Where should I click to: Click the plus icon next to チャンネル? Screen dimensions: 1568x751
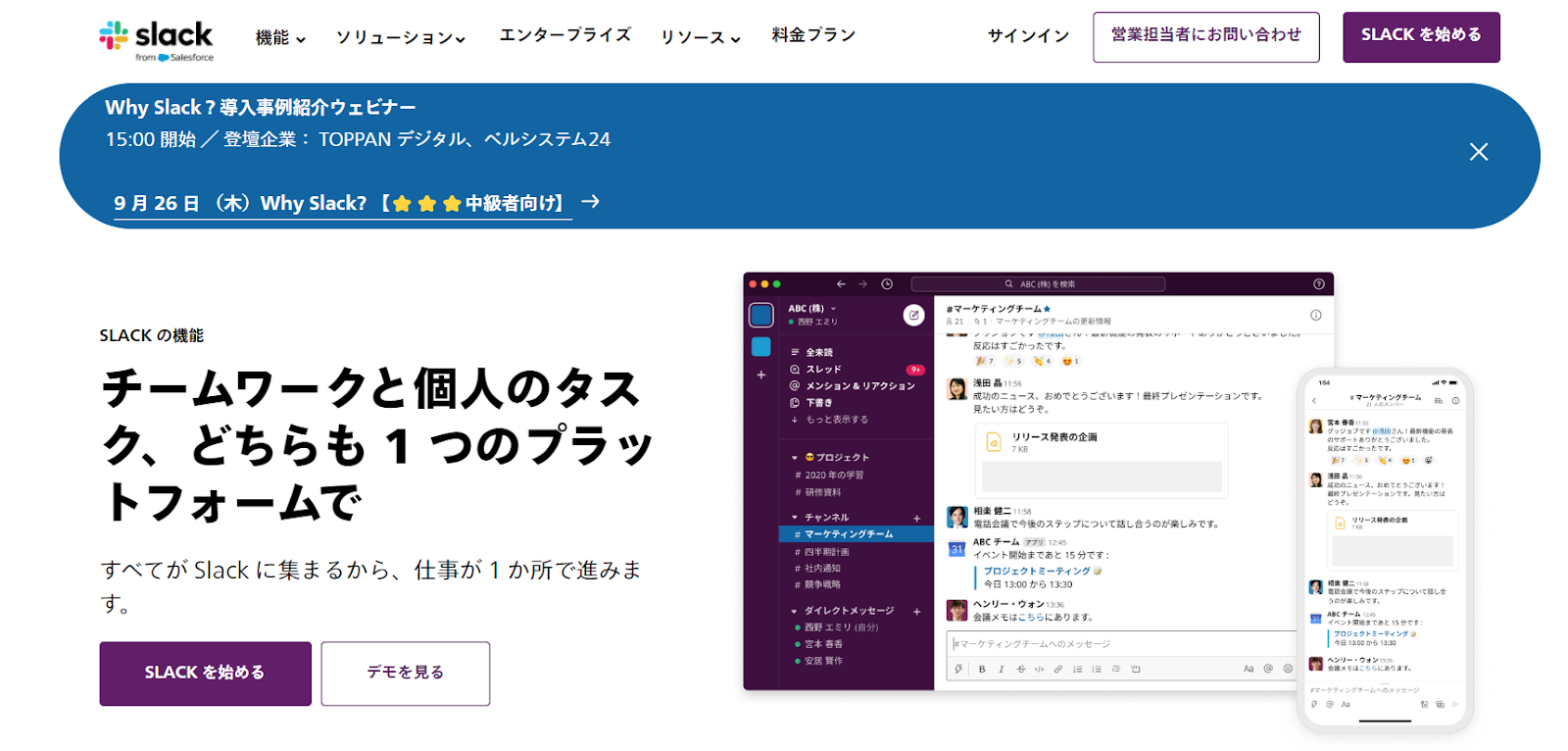(x=917, y=518)
